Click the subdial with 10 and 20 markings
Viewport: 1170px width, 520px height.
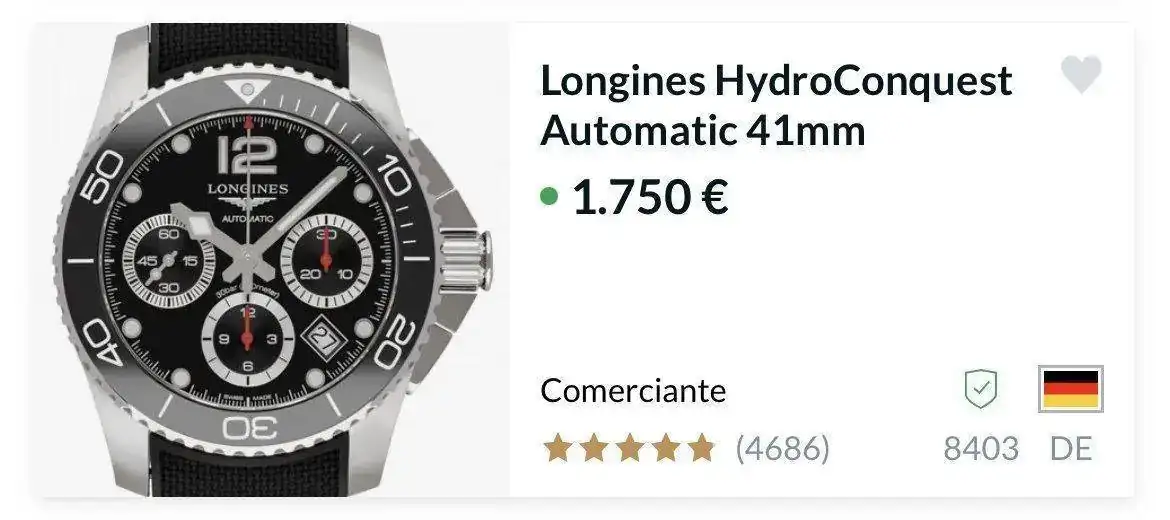tap(326, 260)
